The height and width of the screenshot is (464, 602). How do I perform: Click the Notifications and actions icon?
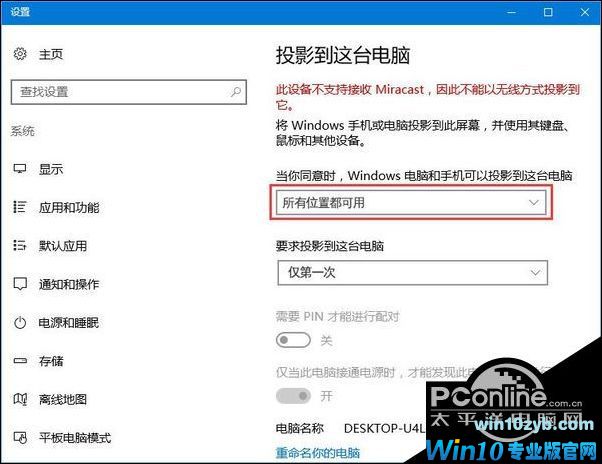[x=20, y=284]
